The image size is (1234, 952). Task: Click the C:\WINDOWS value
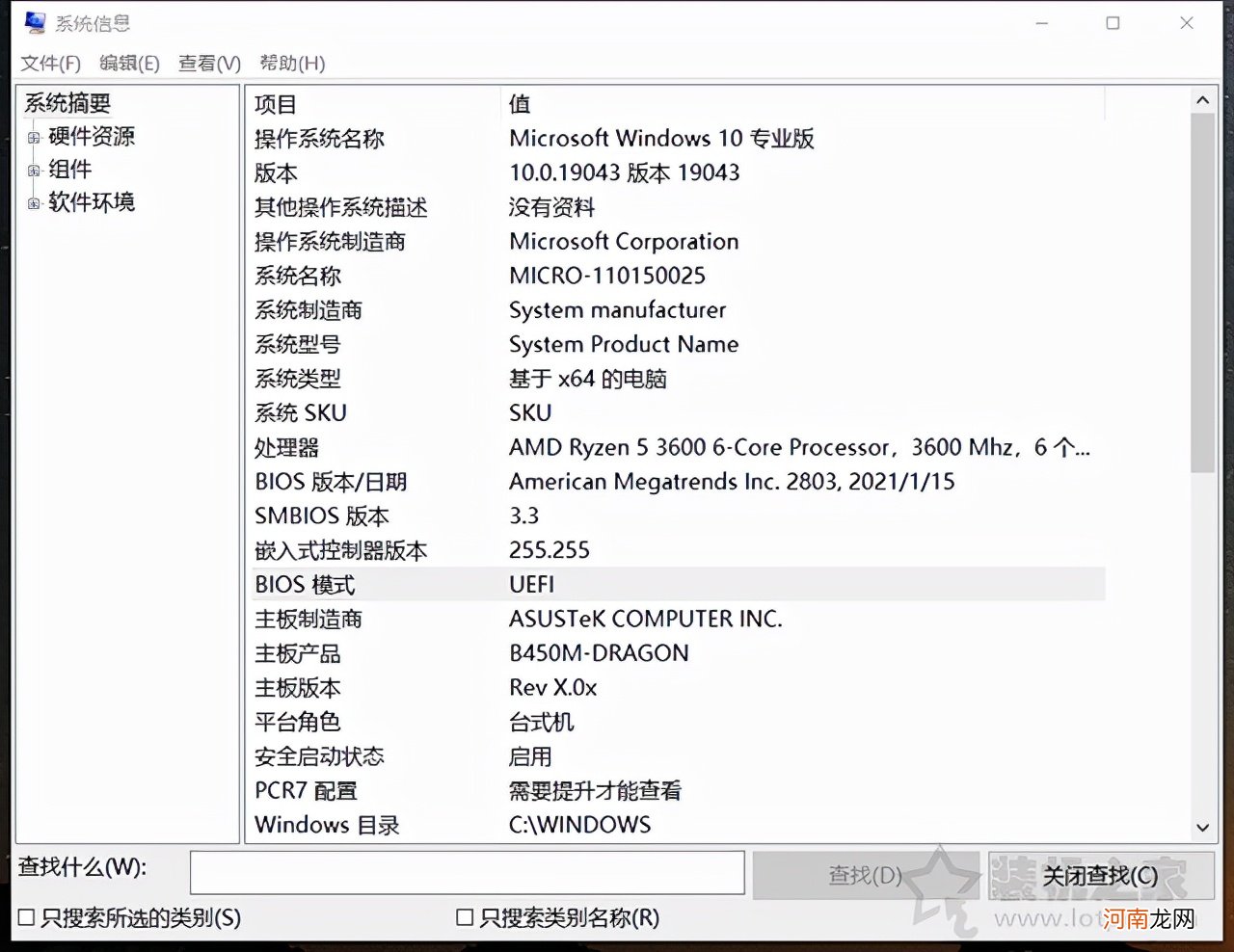coord(579,825)
